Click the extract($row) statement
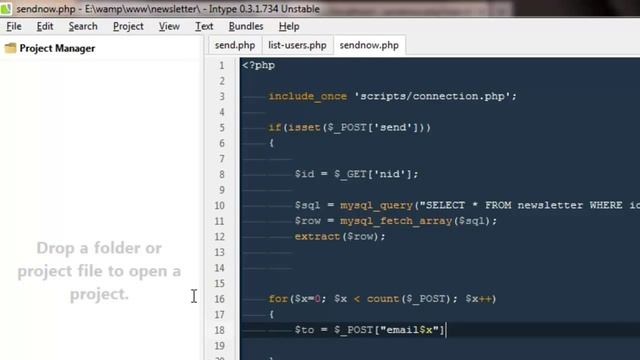The width and height of the screenshot is (640, 360). 340,236
